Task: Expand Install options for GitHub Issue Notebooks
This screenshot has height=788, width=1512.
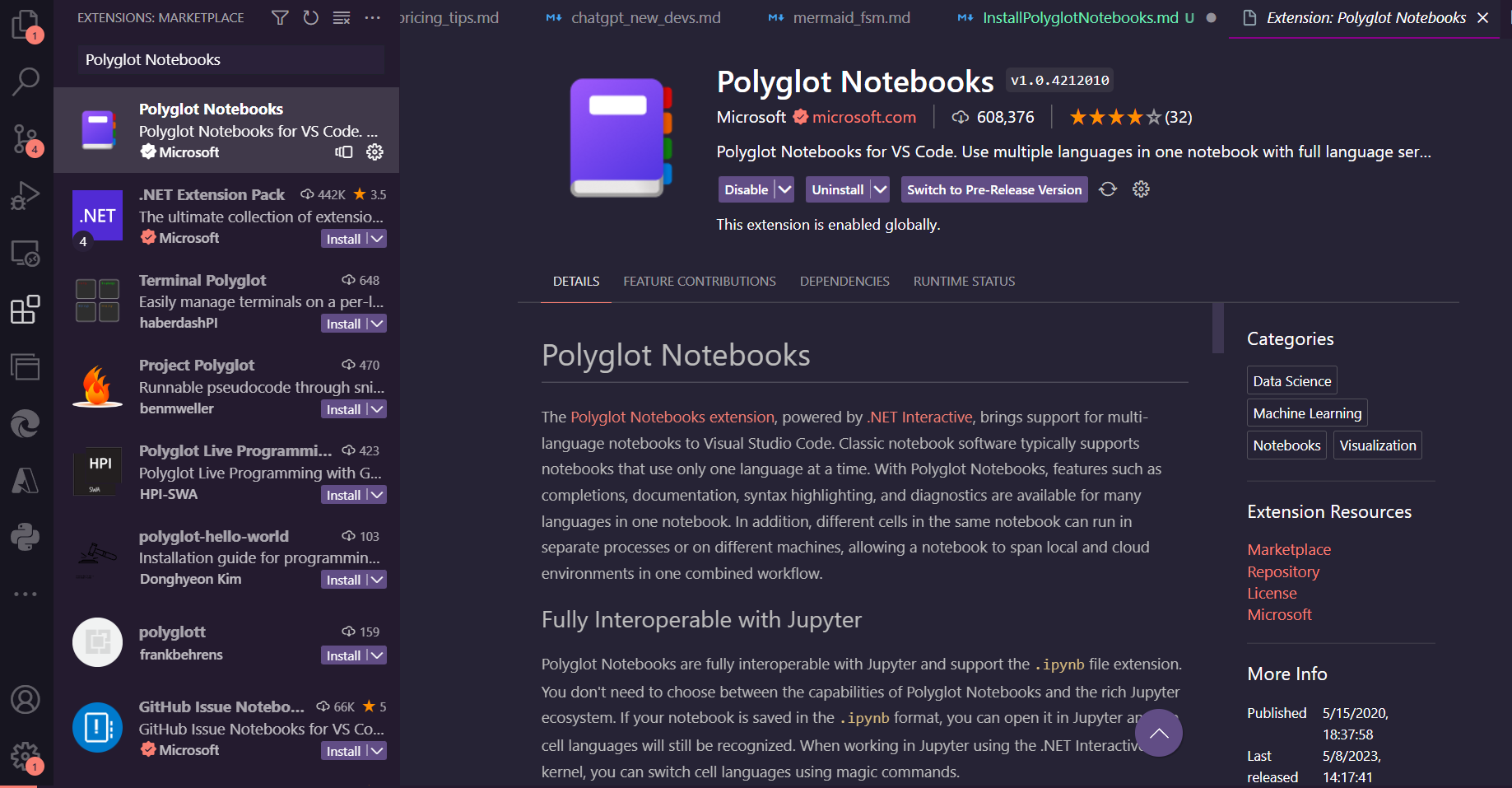Action: pyautogui.click(x=377, y=751)
